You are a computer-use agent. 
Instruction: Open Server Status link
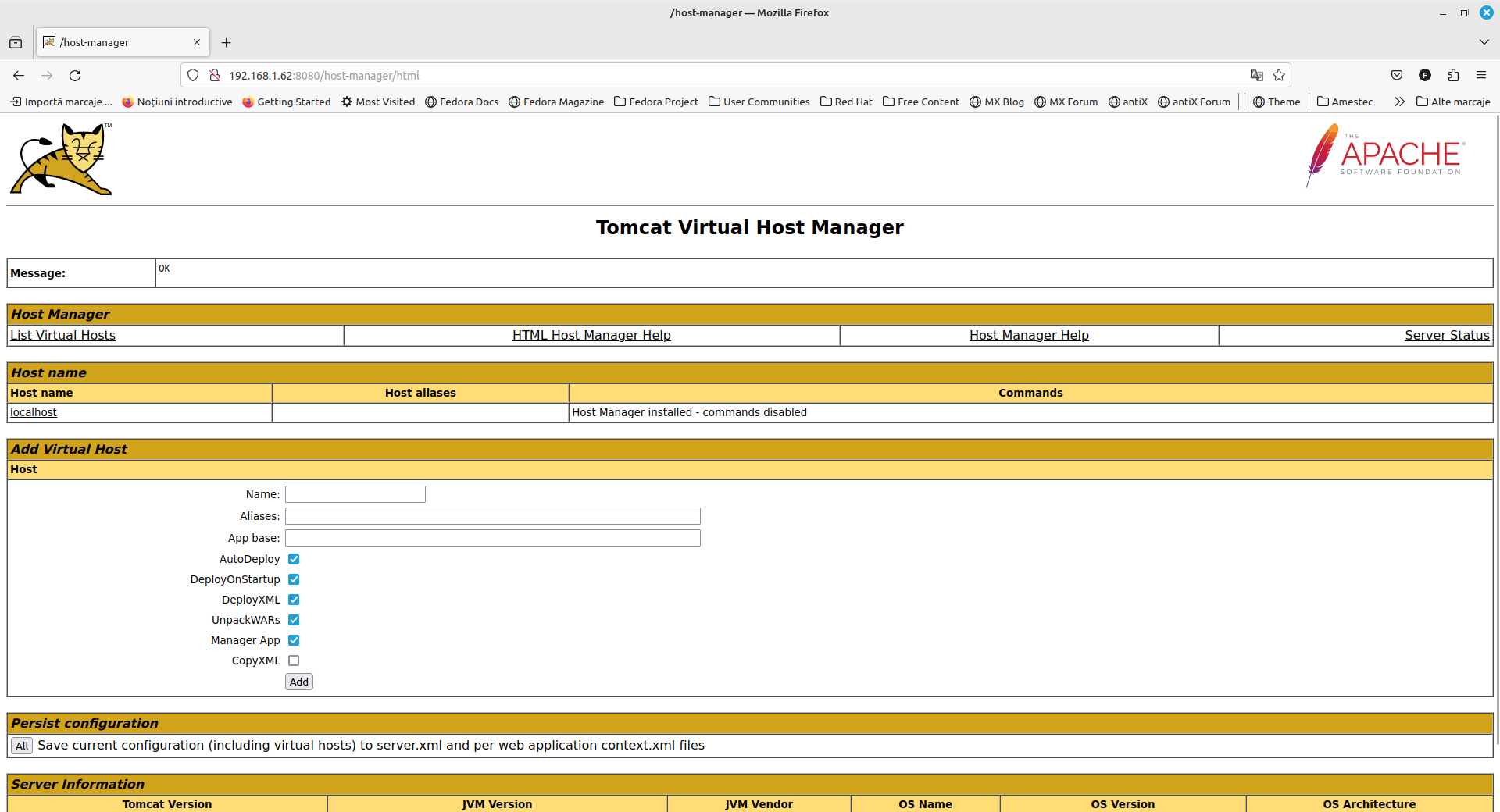click(x=1447, y=335)
